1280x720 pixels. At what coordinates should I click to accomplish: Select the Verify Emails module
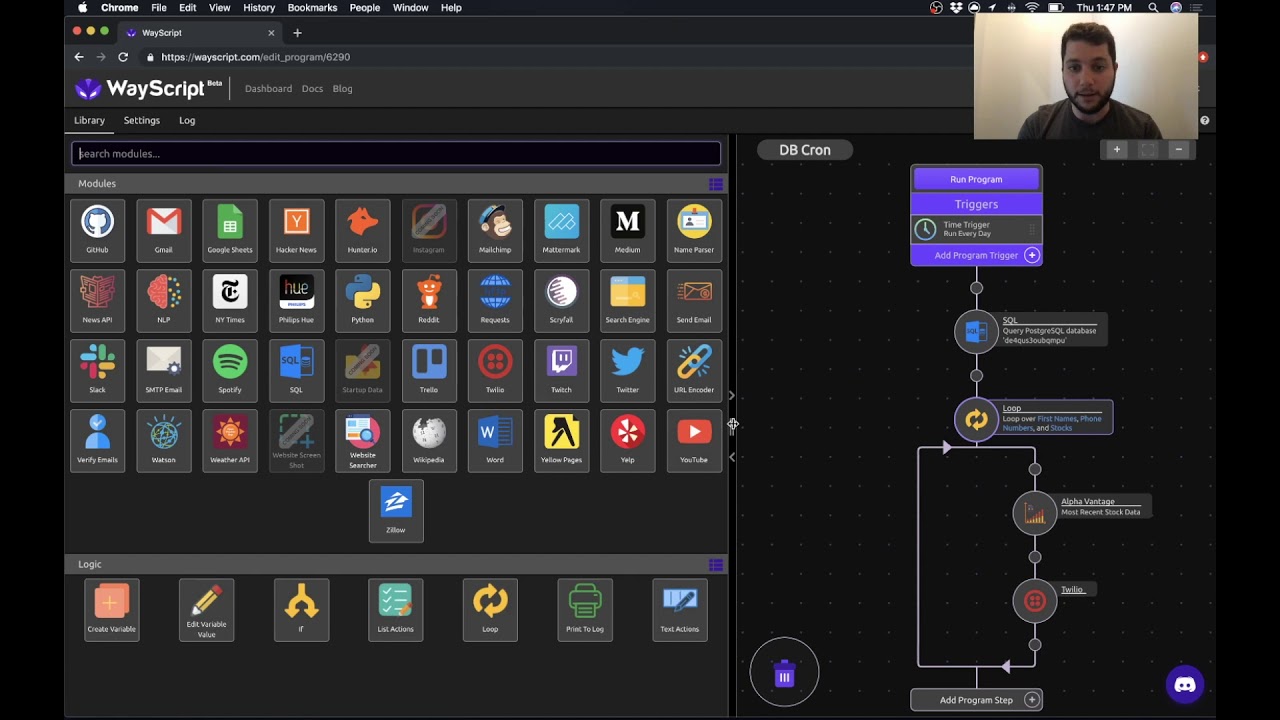coord(97,440)
